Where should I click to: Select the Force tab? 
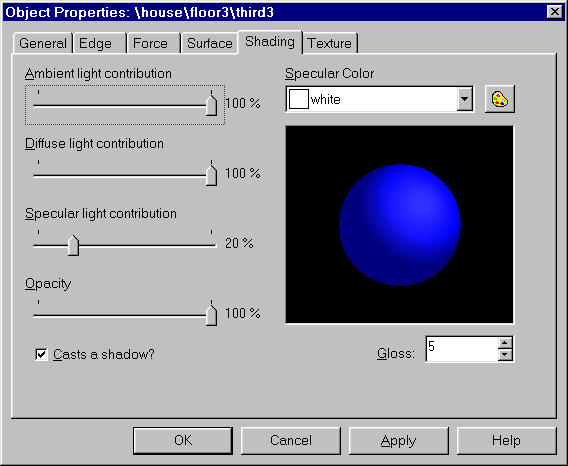click(x=150, y=43)
